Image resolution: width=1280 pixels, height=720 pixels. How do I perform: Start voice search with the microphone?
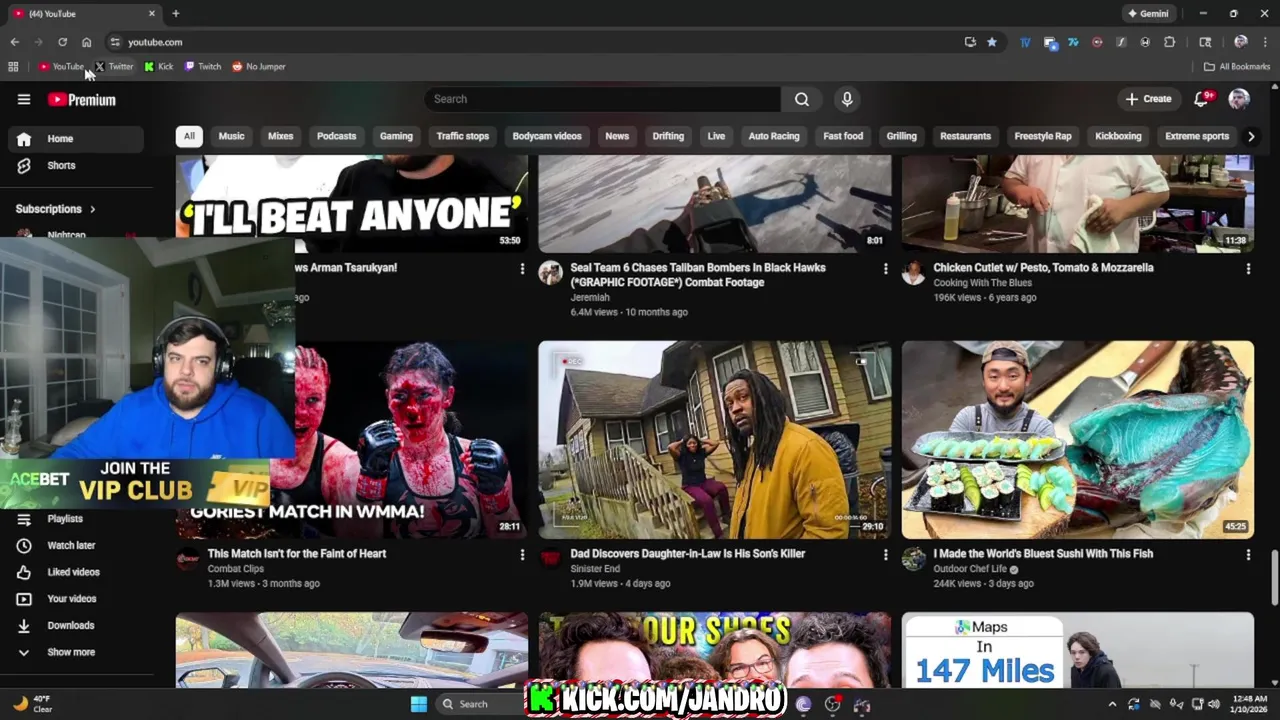847,99
